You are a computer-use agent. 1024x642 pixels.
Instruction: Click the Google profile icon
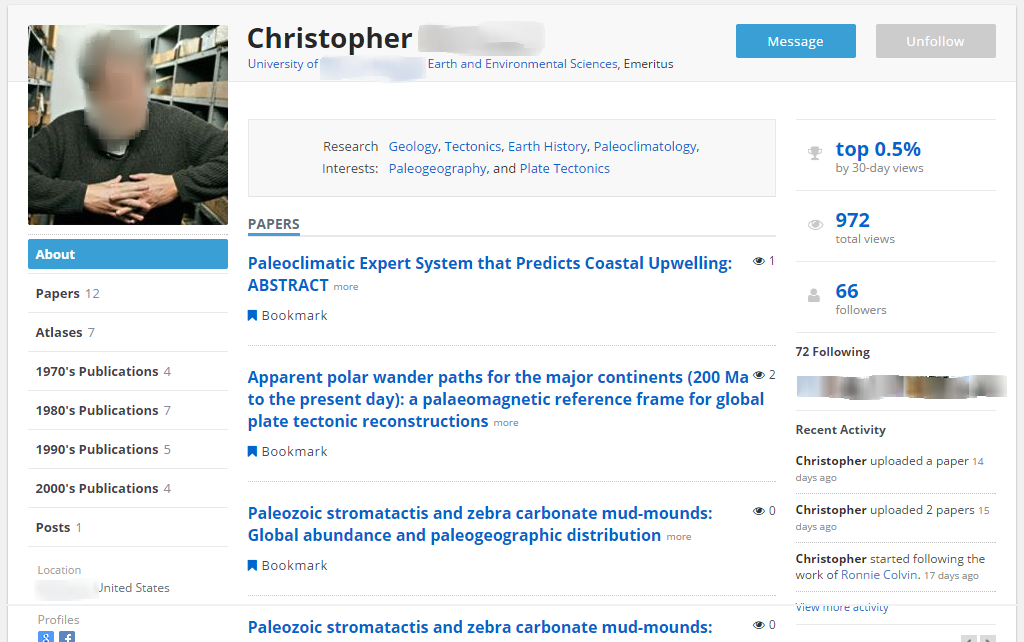point(46,637)
